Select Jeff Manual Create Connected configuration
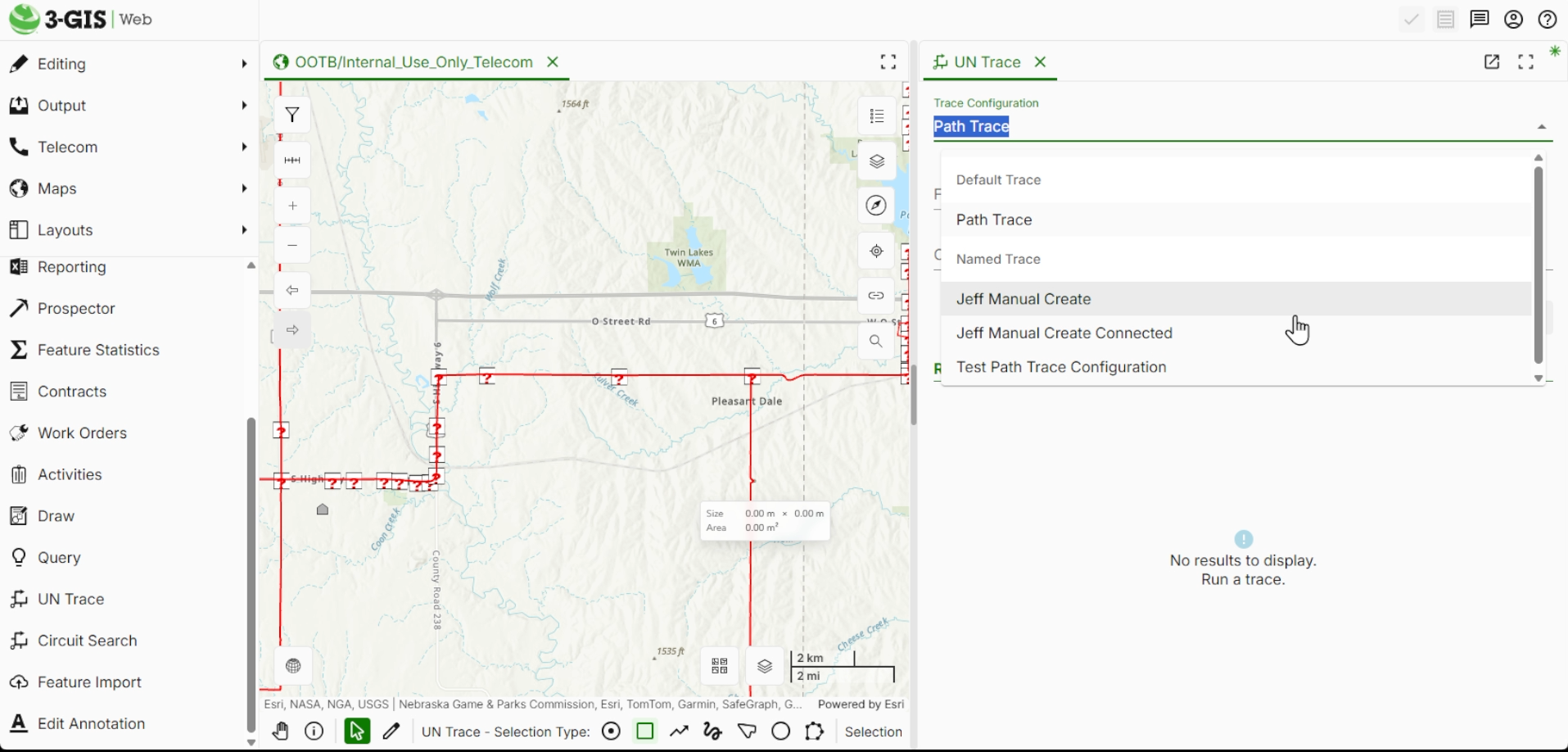 pyautogui.click(x=1064, y=333)
